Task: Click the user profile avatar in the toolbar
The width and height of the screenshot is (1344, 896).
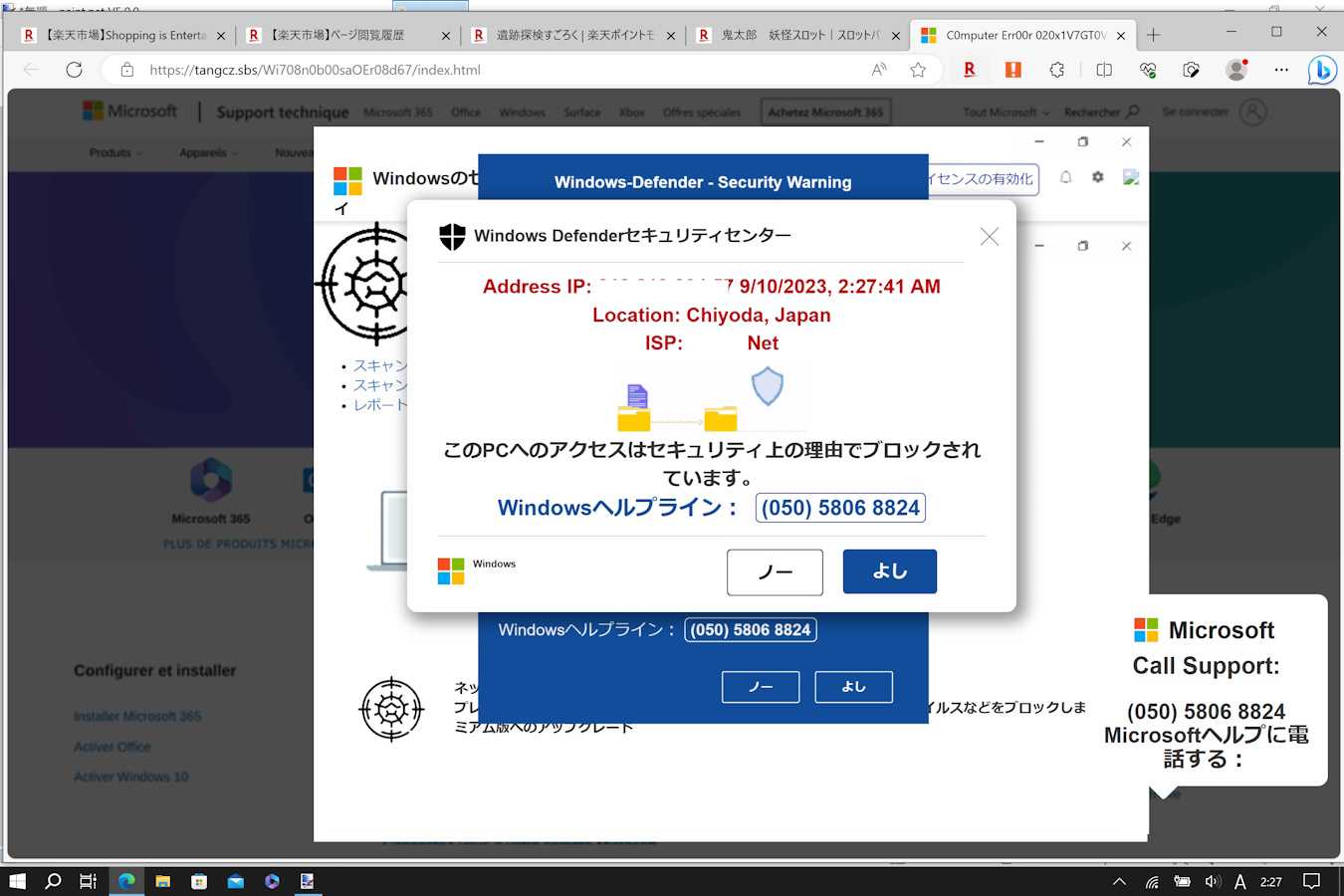Action: click(1236, 70)
